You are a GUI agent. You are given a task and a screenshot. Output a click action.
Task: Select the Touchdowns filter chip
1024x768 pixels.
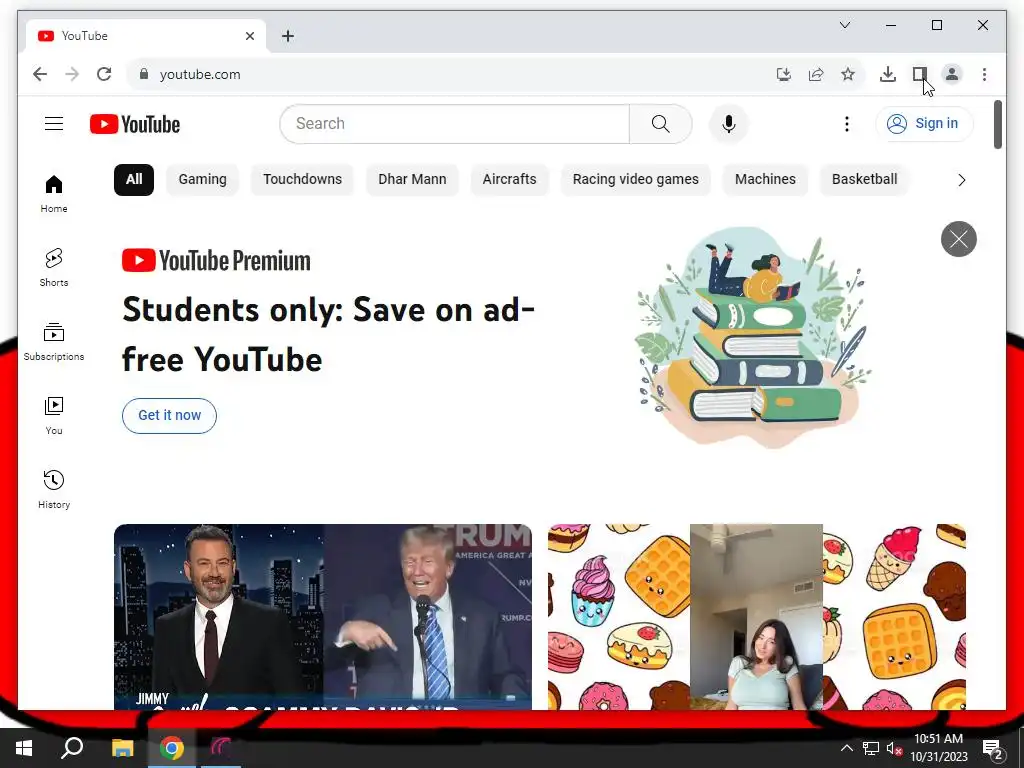pos(302,180)
